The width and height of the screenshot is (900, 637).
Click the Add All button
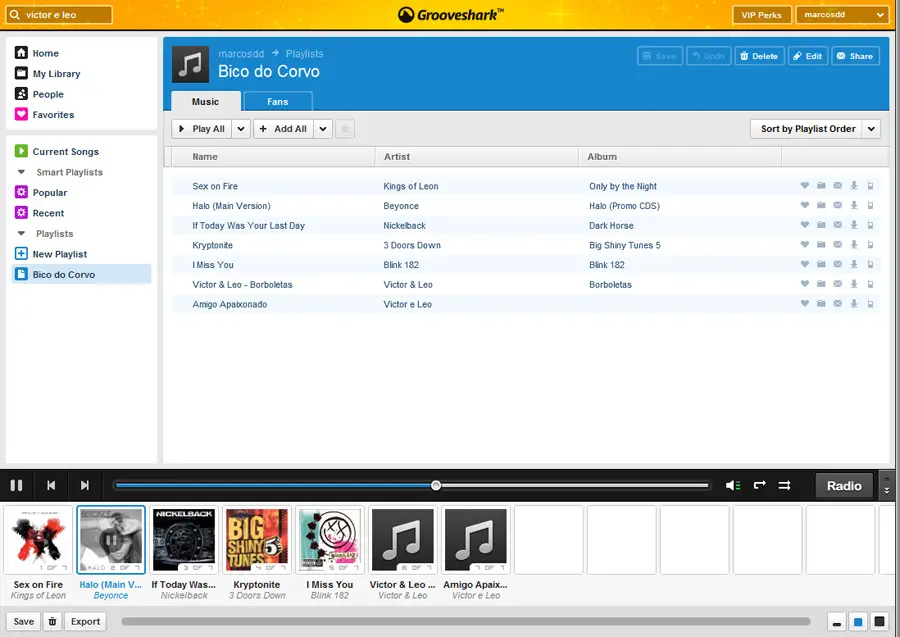tap(284, 129)
